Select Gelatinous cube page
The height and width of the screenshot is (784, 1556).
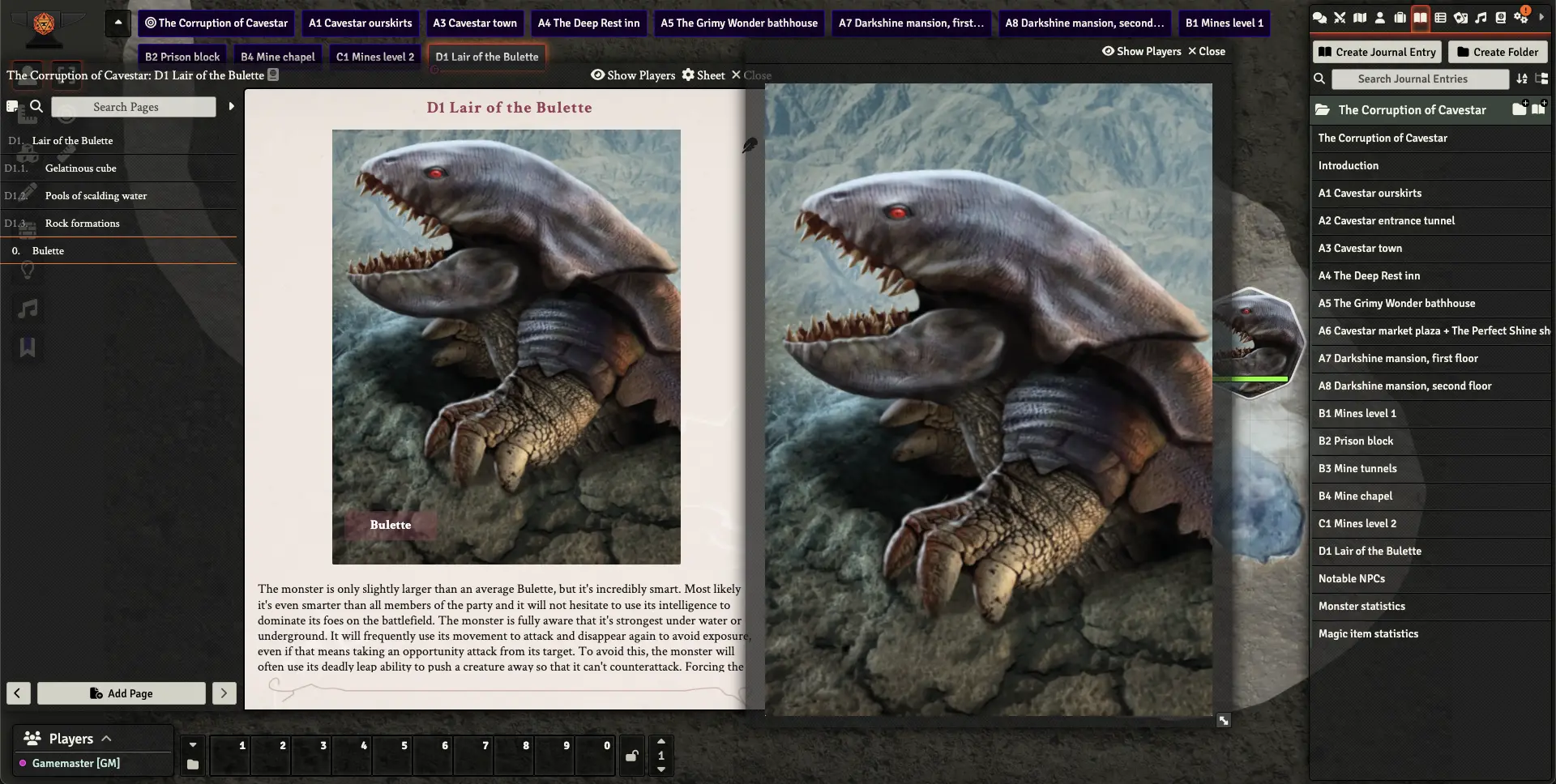pos(120,168)
